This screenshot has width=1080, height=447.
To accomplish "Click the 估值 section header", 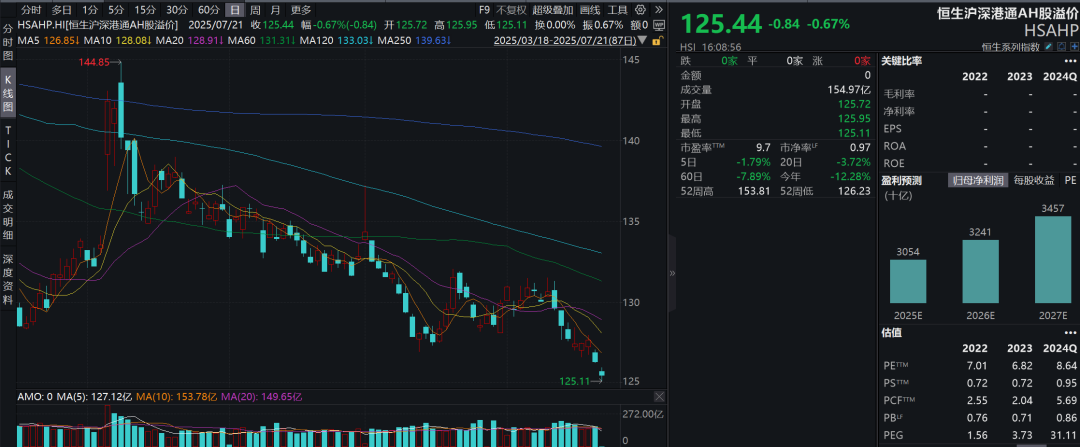I will click(892, 333).
